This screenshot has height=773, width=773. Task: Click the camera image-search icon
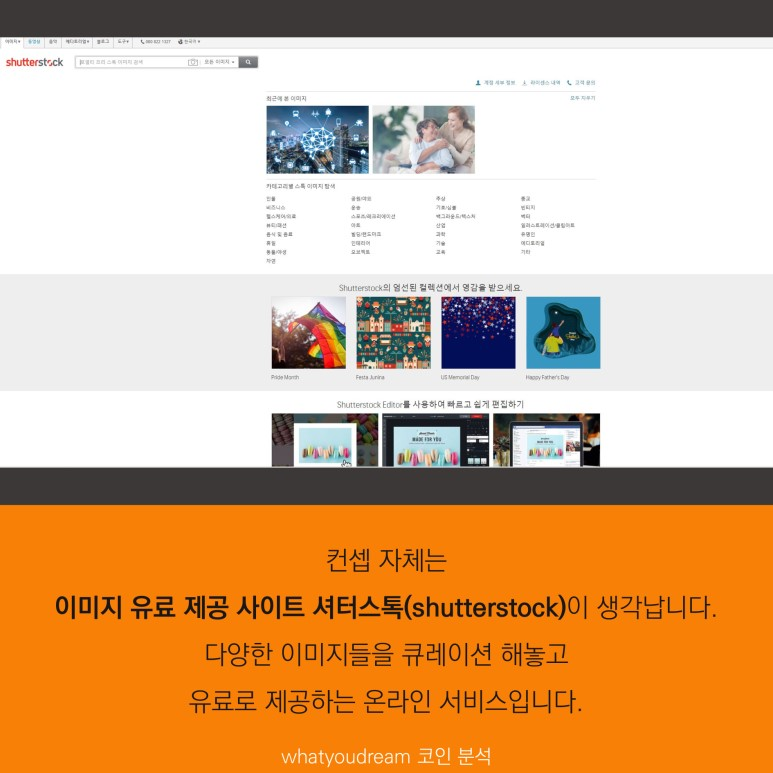coord(193,62)
